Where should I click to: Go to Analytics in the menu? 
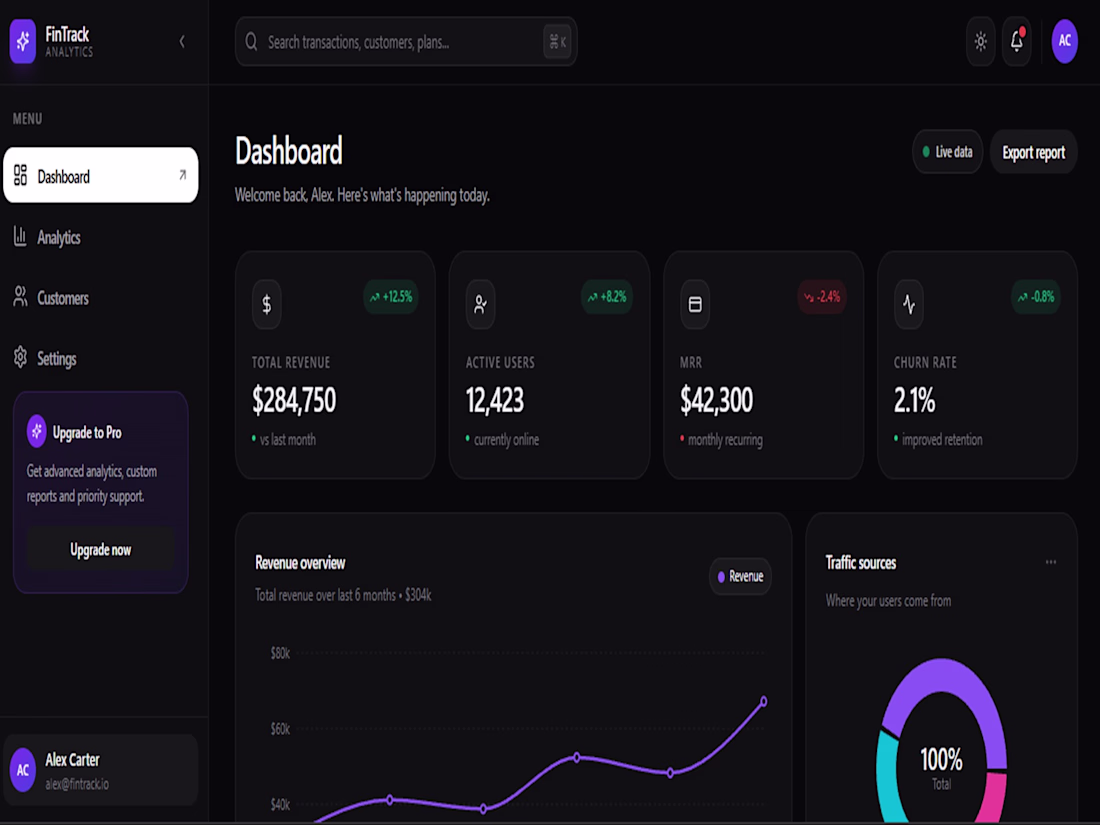pos(101,237)
